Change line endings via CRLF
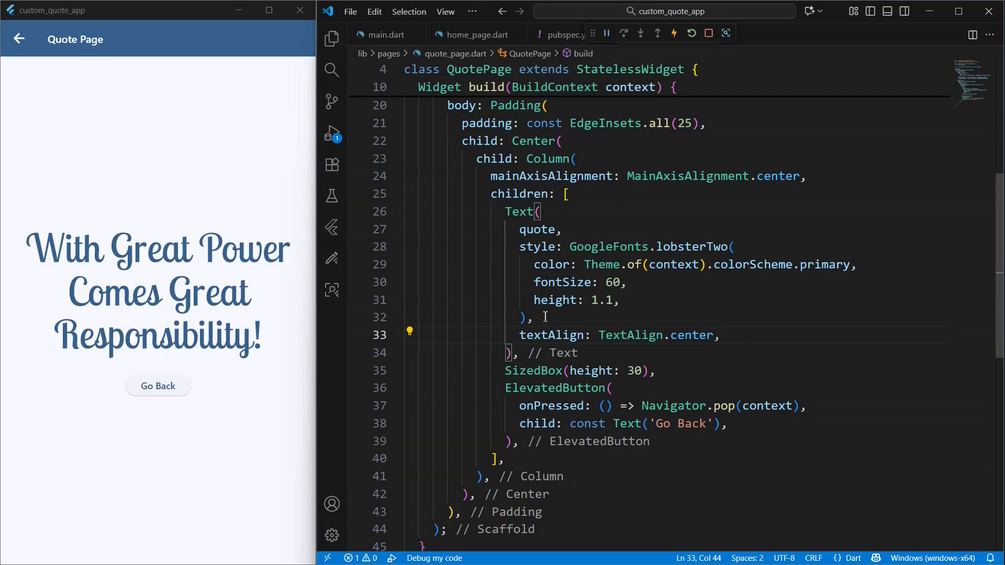Screen dimensions: 1005x565 (x=813, y=558)
